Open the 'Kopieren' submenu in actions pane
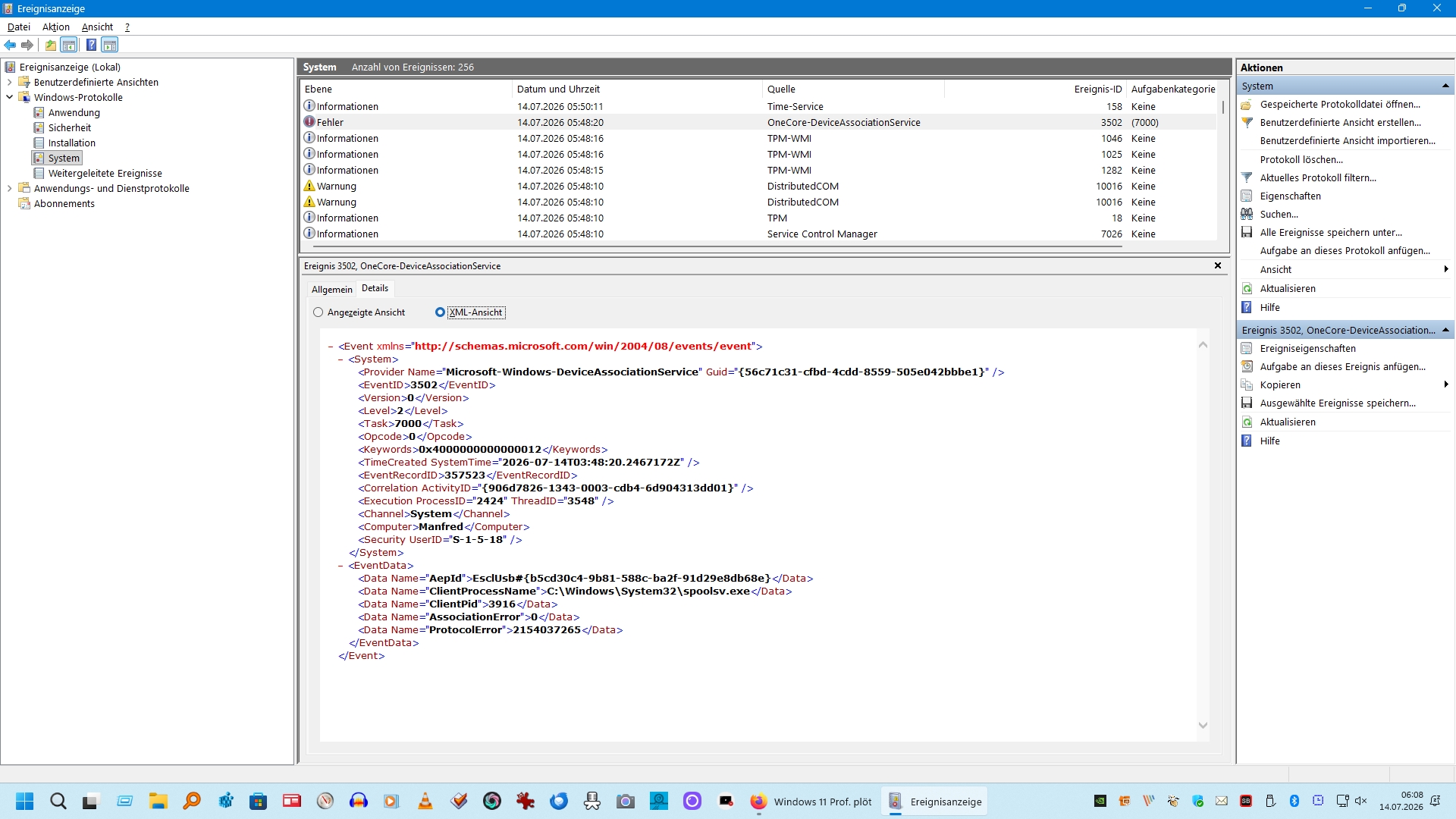Screen dimensions: 1456x819 1446,384
